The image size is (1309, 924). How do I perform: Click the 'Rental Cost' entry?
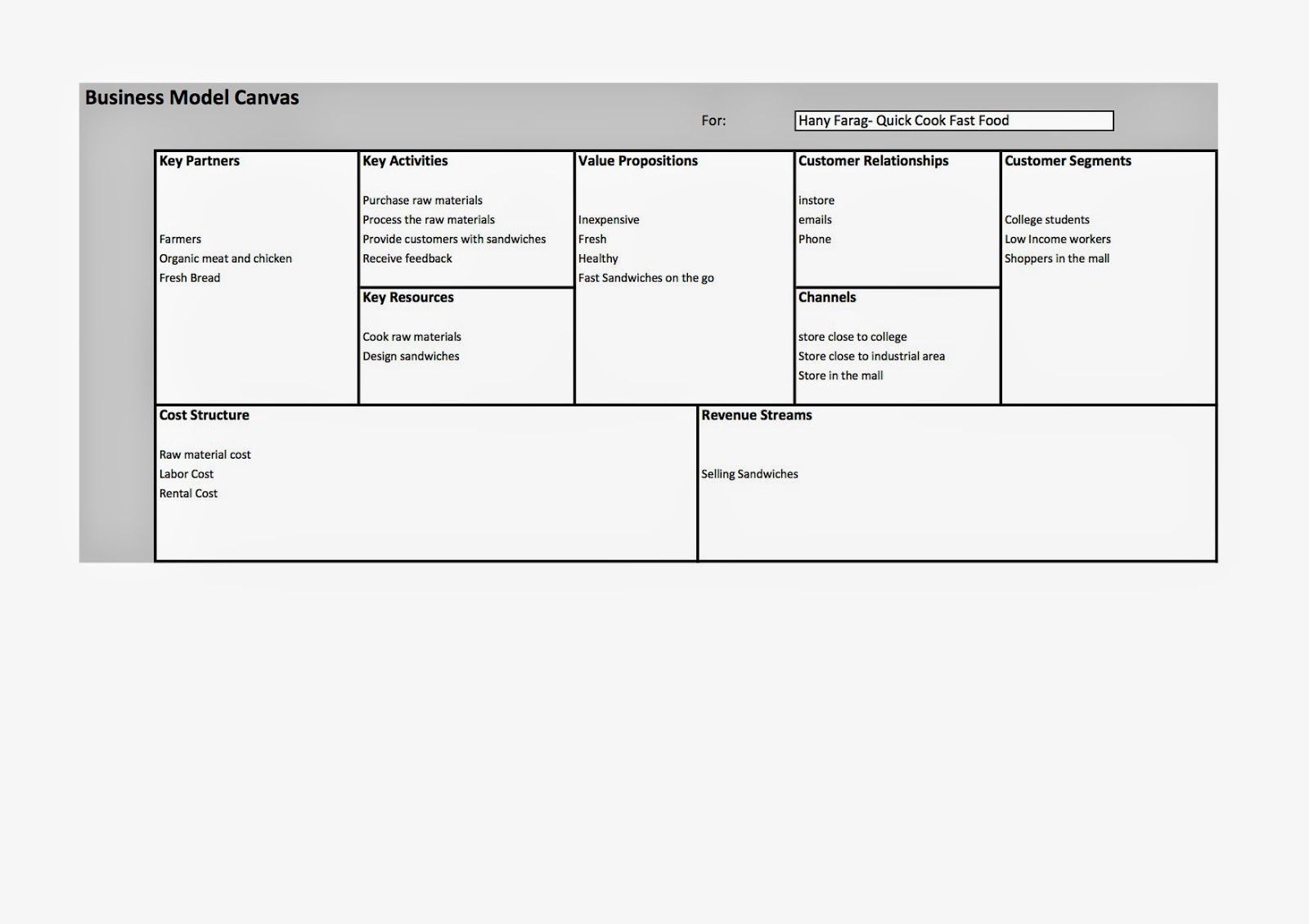tap(189, 494)
